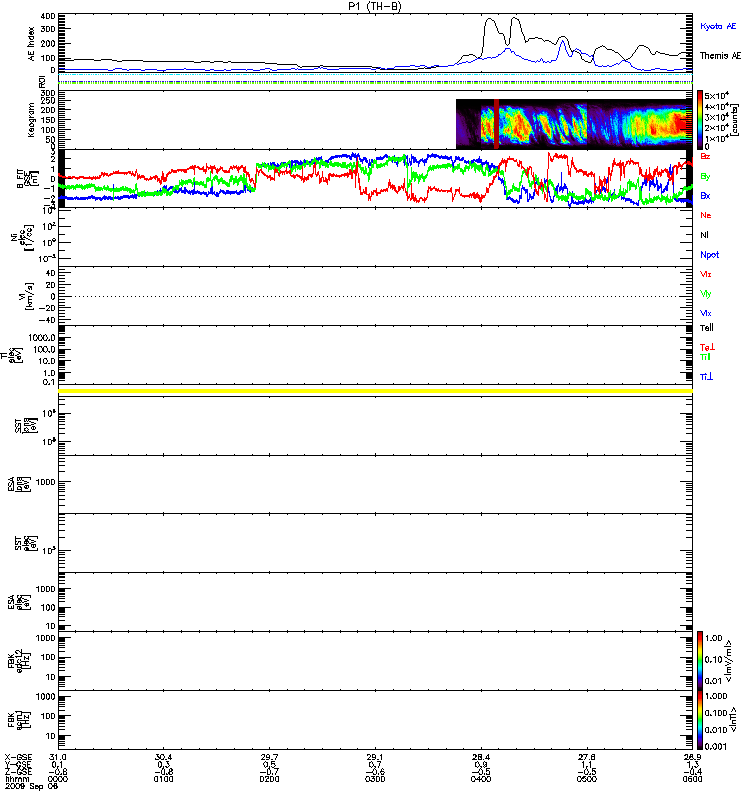Click the Vi [km/s] axis label
The height and width of the screenshot is (800, 750).
(x=26, y=296)
